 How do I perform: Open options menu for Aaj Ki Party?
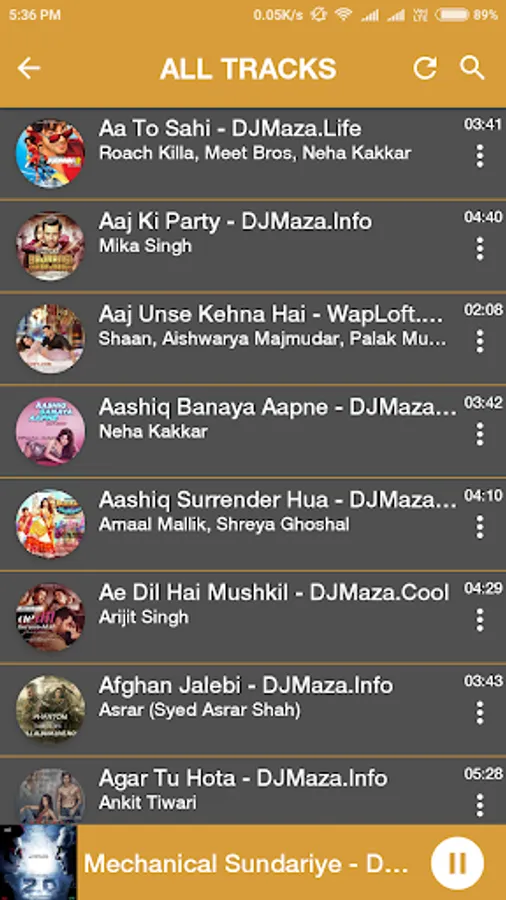coord(480,249)
